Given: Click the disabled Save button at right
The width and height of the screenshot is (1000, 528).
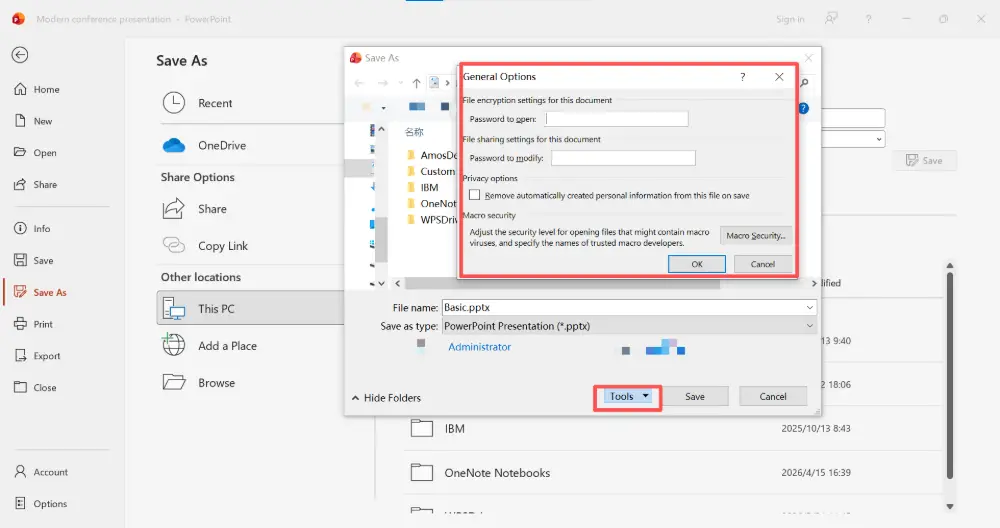Looking at the screenshot, I should point(924,161).
